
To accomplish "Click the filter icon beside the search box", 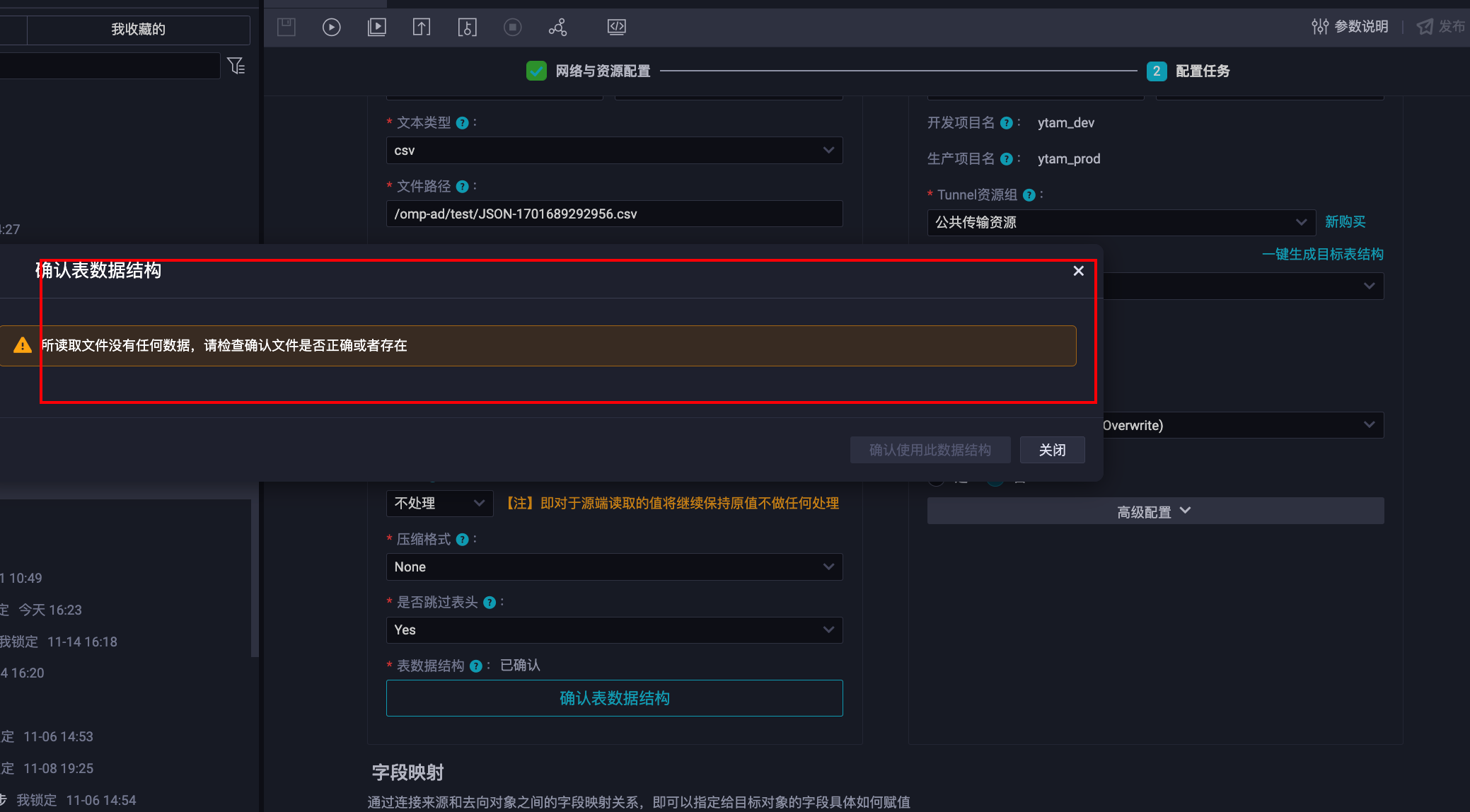I will [236, 66].
